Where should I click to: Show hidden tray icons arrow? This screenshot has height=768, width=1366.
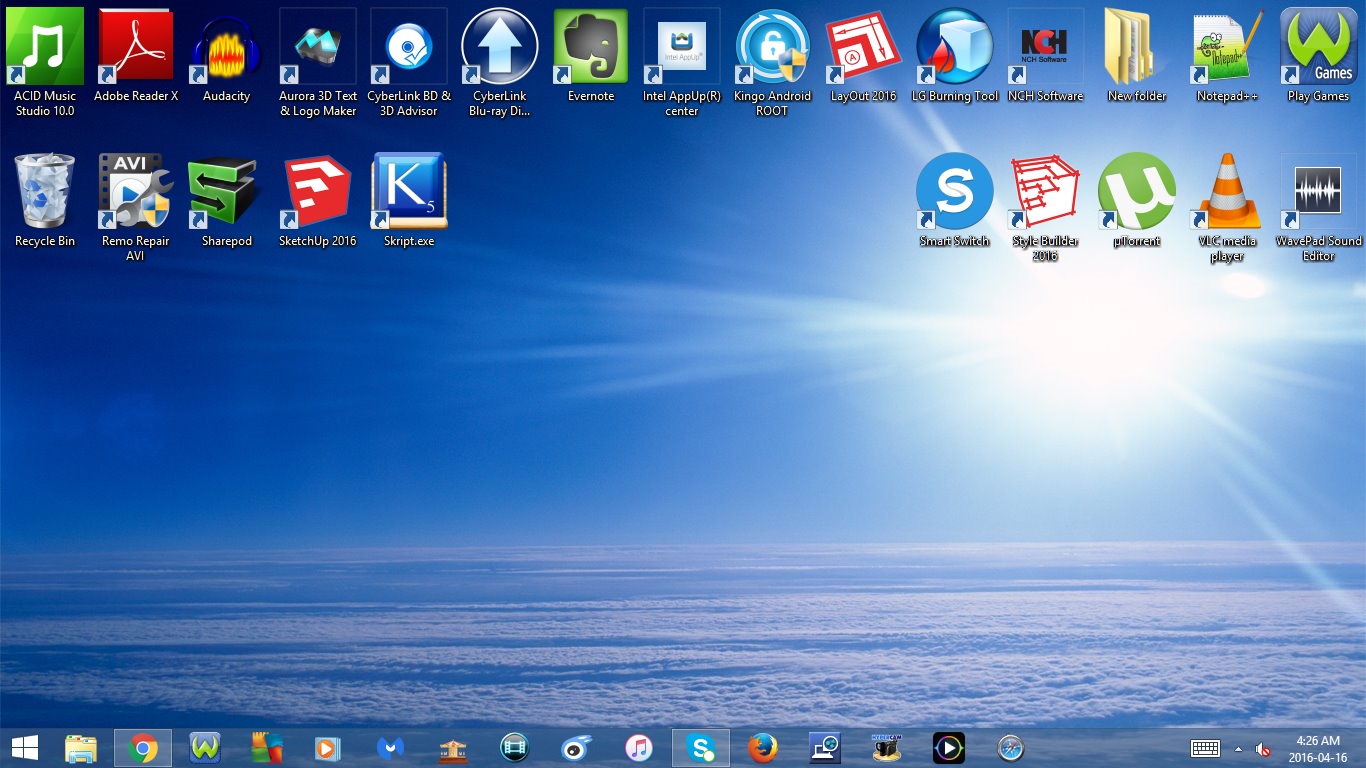tap(1238, 749)
